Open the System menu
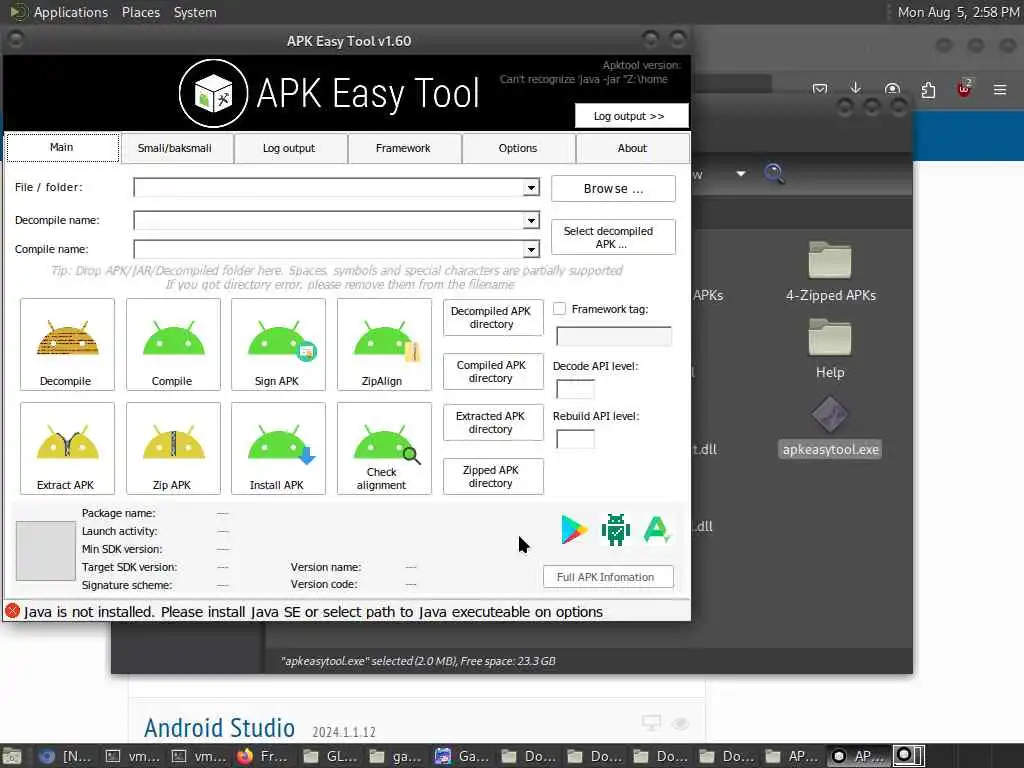This screenshot has width=1024, height=768. pyautogui.click(x=195, y=12)
